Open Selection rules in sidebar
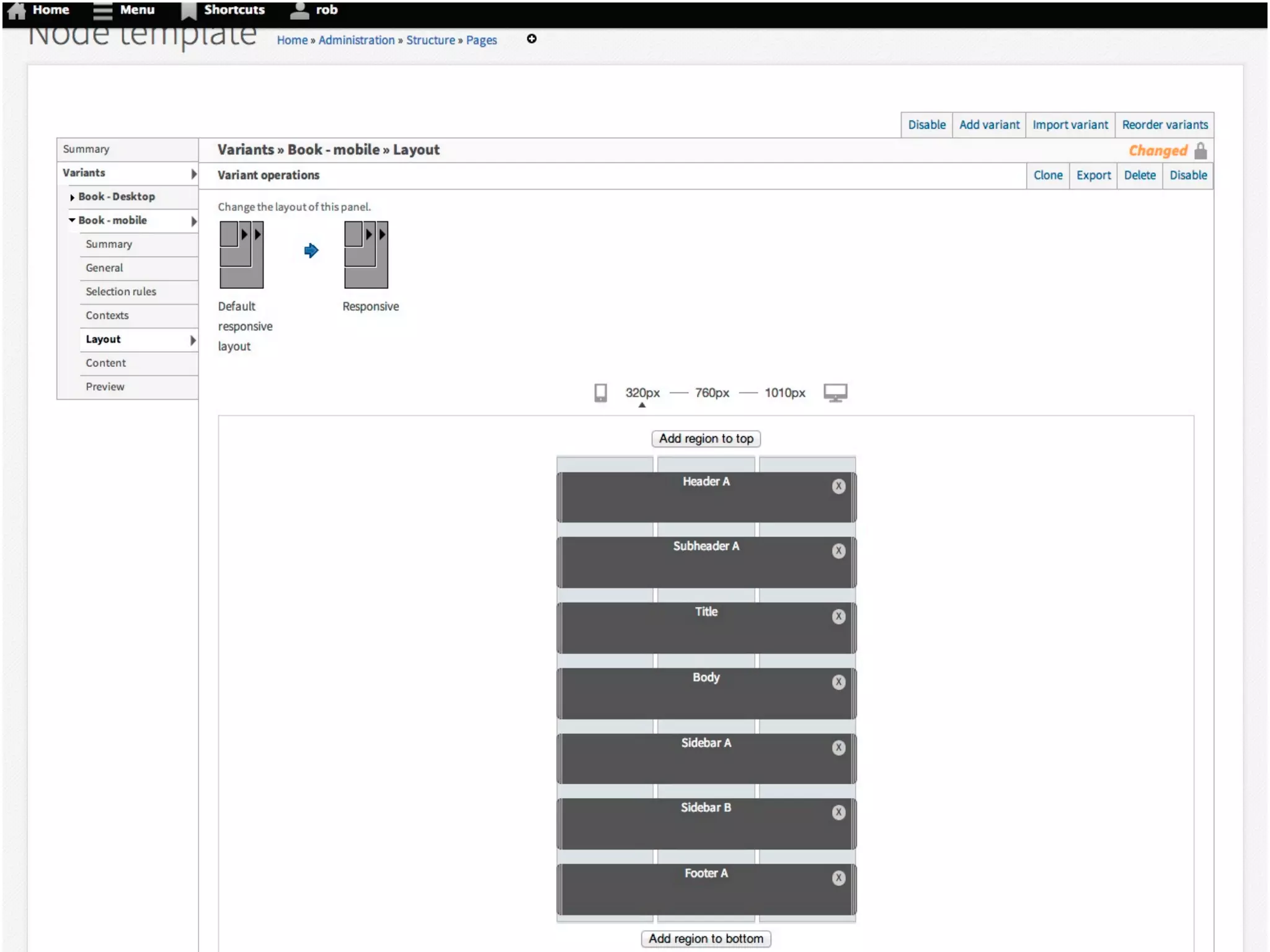The height and width of the screenshot is (952, 1270). click(121, 291)
